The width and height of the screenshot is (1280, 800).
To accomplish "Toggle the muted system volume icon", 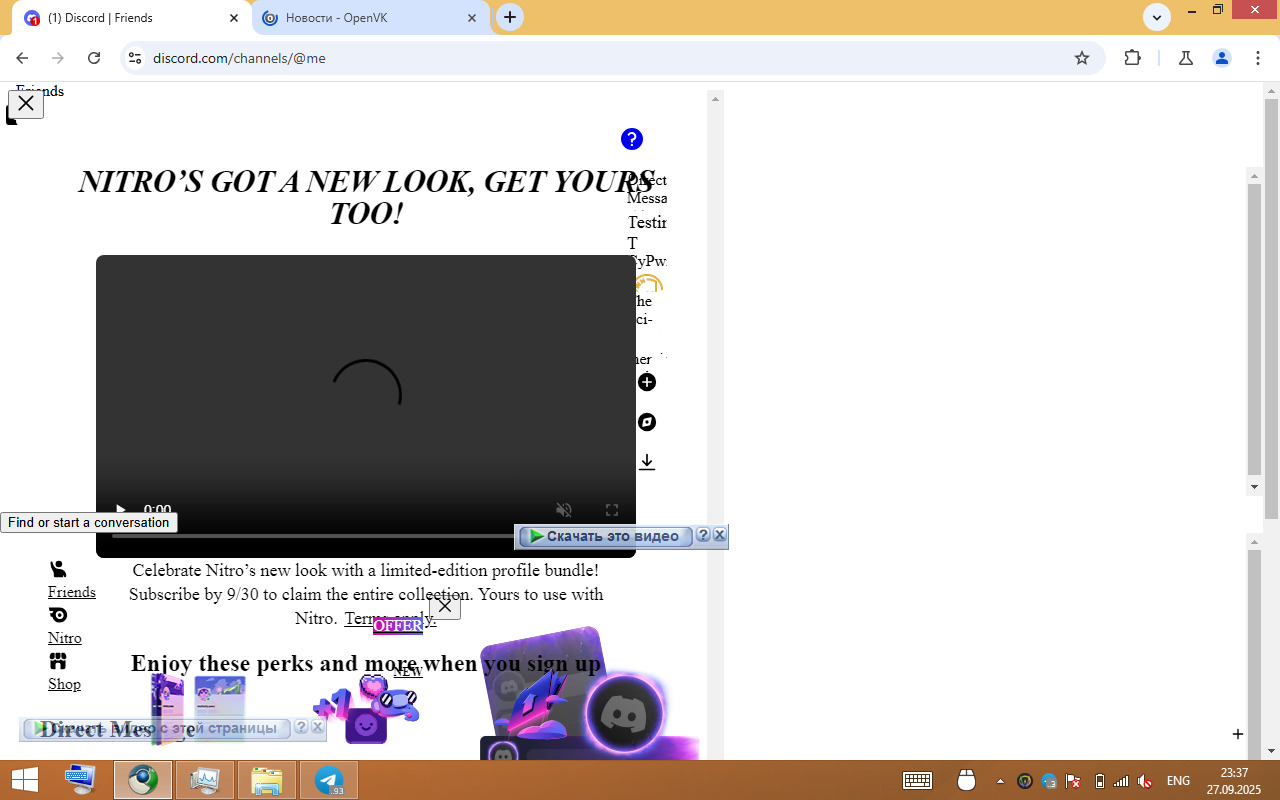I will tap(1145, 781).
